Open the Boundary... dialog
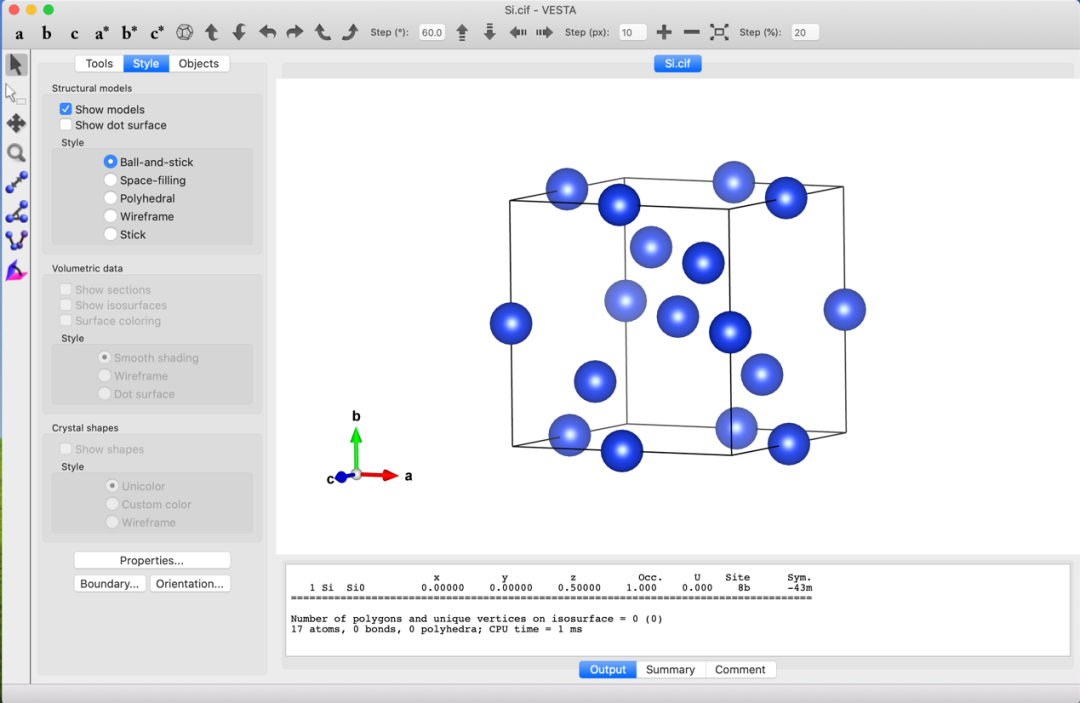 point(110,584)
